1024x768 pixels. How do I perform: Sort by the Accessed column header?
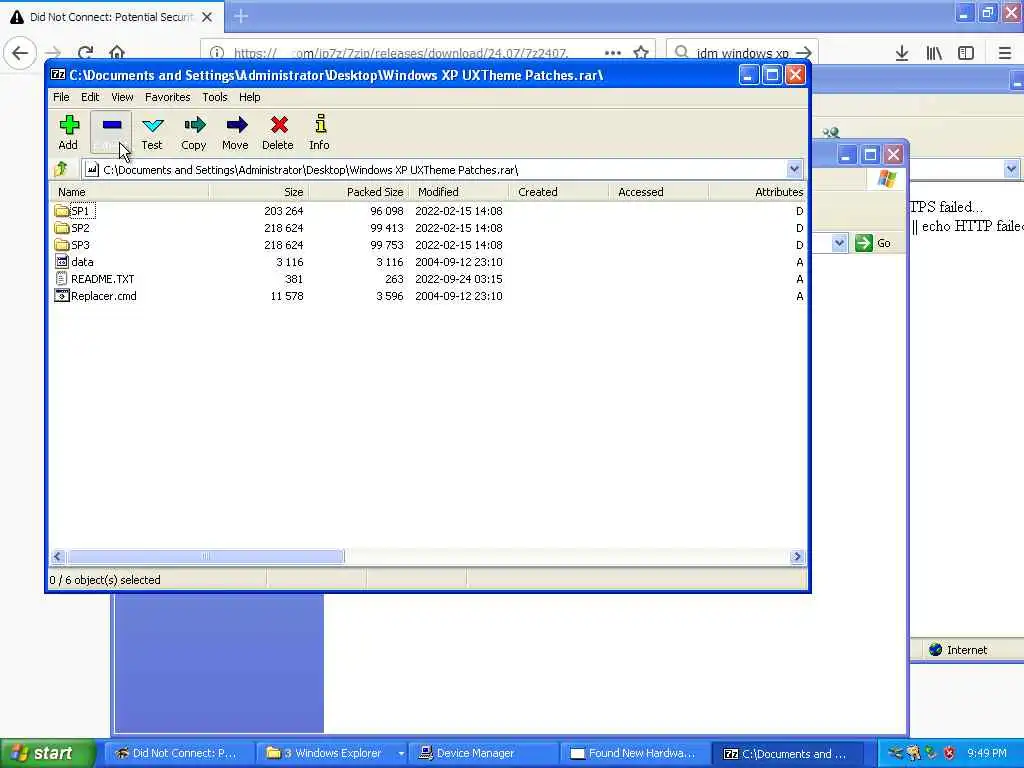[x=659, y=192]
